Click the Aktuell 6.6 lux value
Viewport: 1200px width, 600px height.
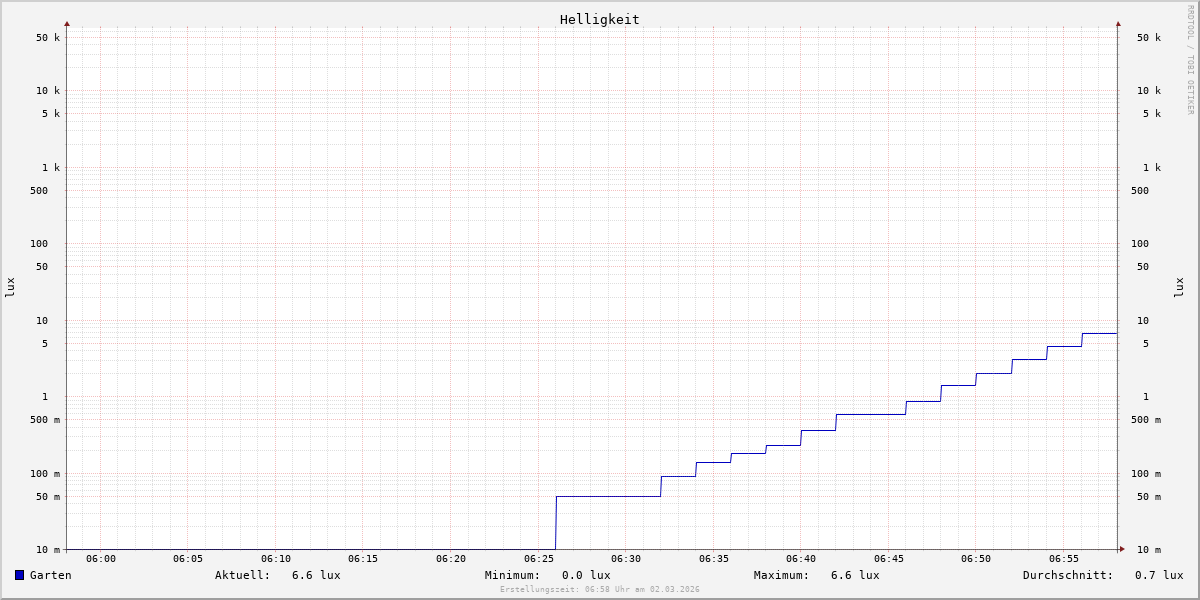click(x=315, y=575)
